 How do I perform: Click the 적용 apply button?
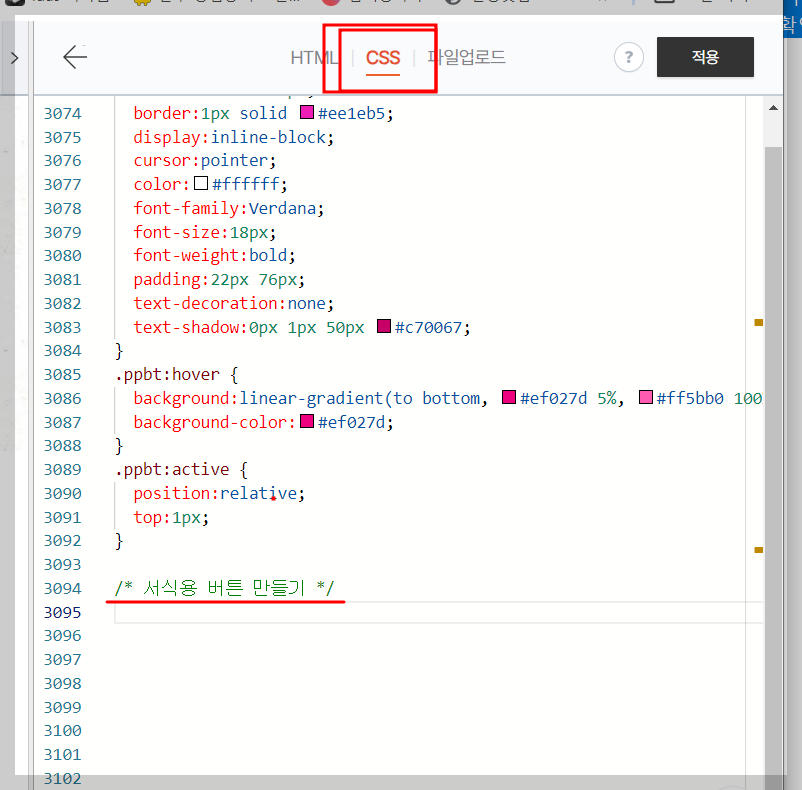[x=705, y=57]
